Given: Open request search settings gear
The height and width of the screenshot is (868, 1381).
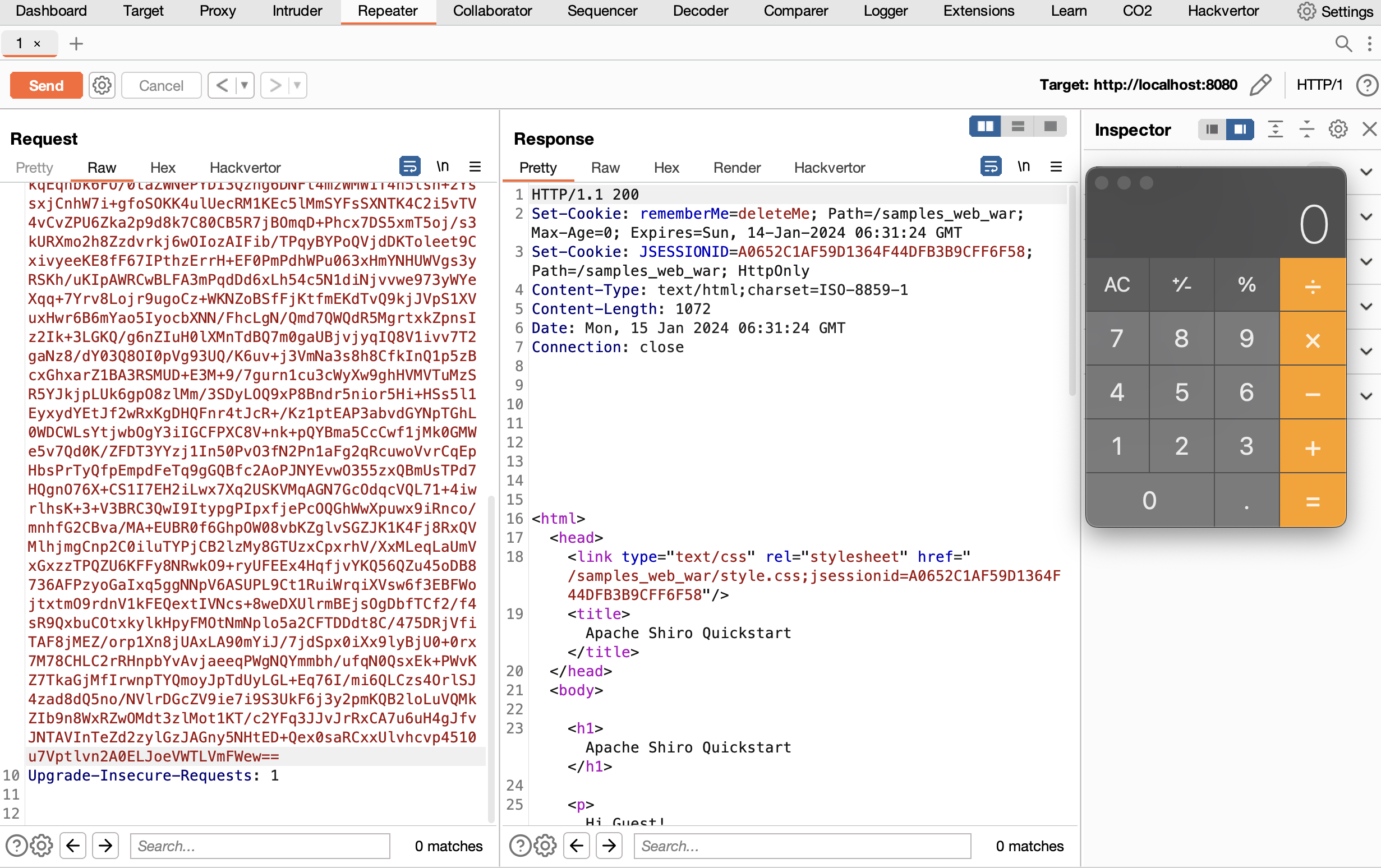Looking at the screenshot, I should pyautogui.click(x=42, y=846).
